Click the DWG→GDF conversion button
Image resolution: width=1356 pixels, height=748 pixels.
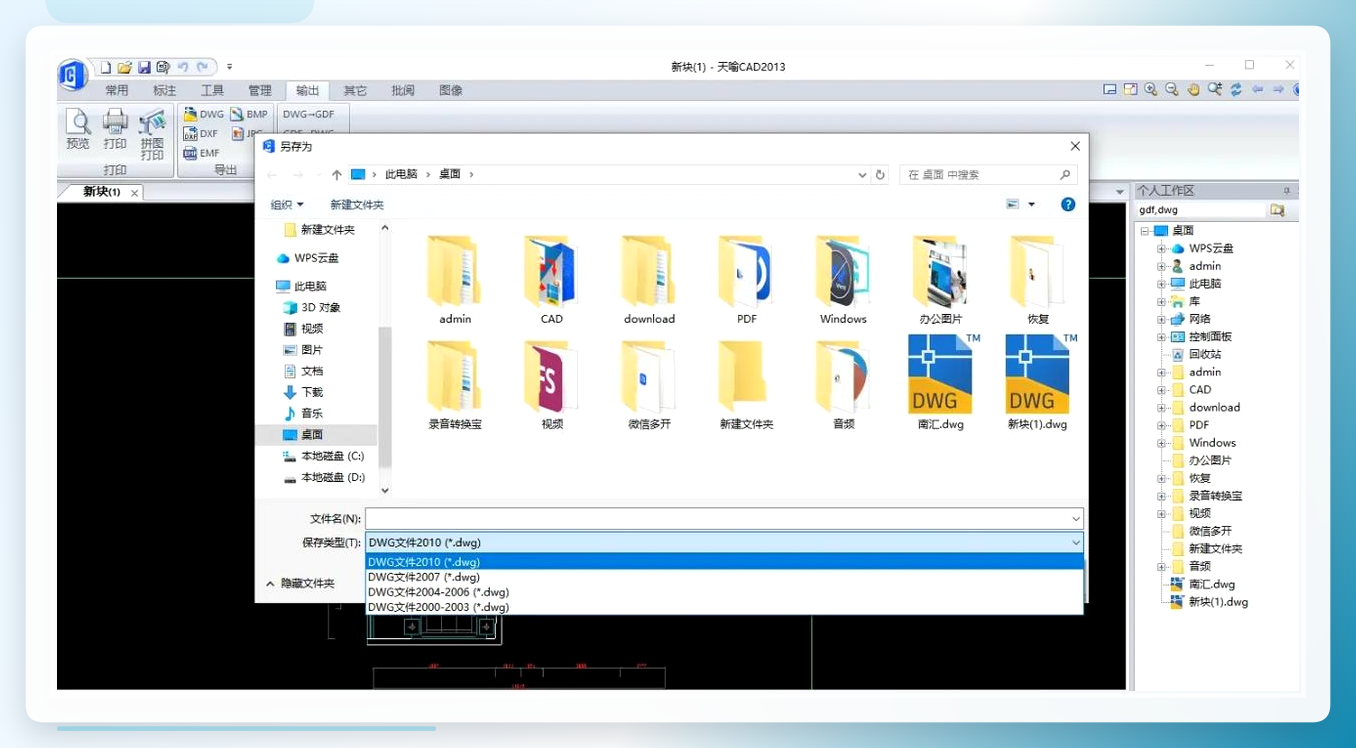click(308, 114)
